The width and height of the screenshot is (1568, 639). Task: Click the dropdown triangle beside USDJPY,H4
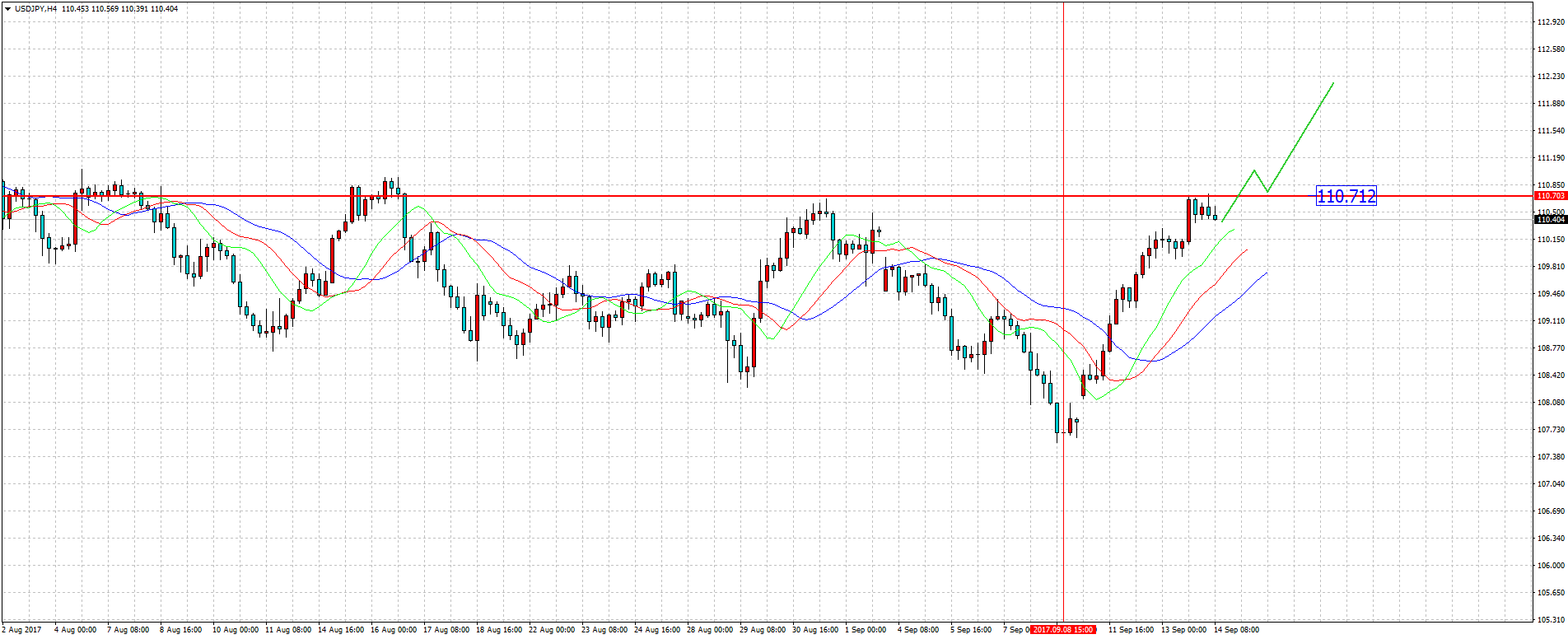click(x=8, y=9)
